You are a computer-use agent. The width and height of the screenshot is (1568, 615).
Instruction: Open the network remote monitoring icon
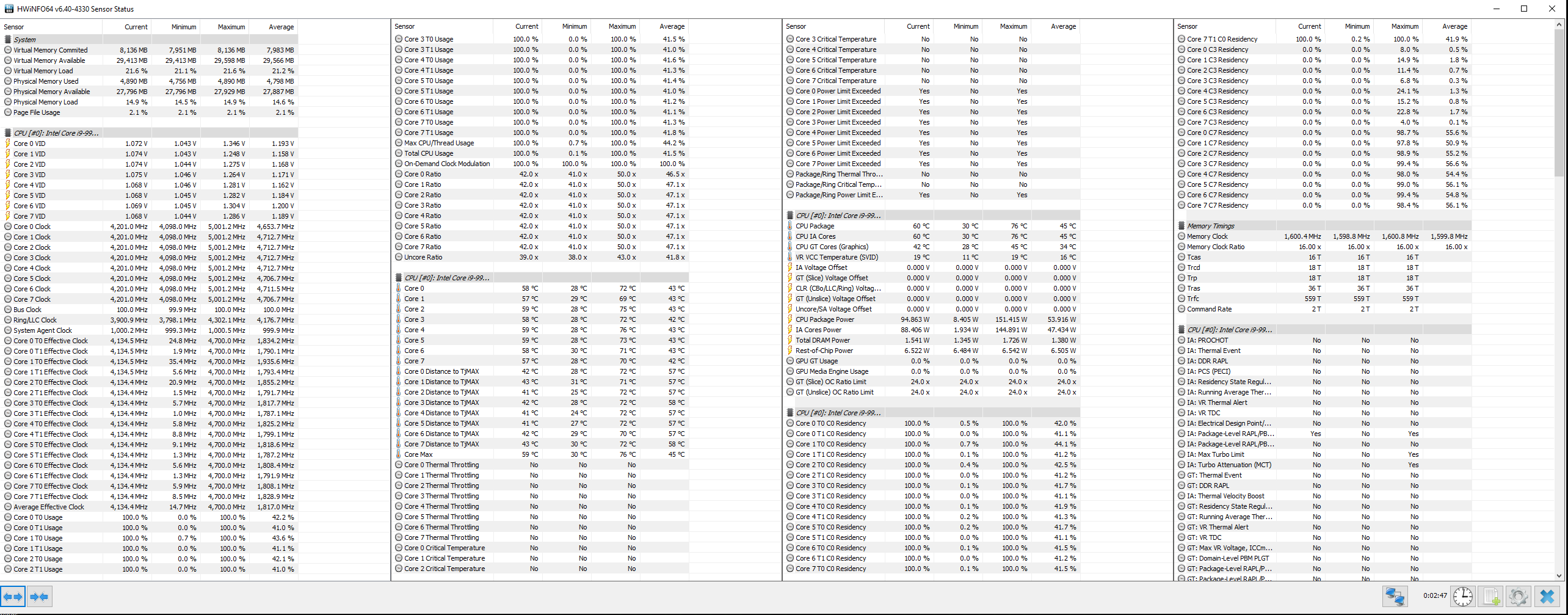coord(1395,596)
